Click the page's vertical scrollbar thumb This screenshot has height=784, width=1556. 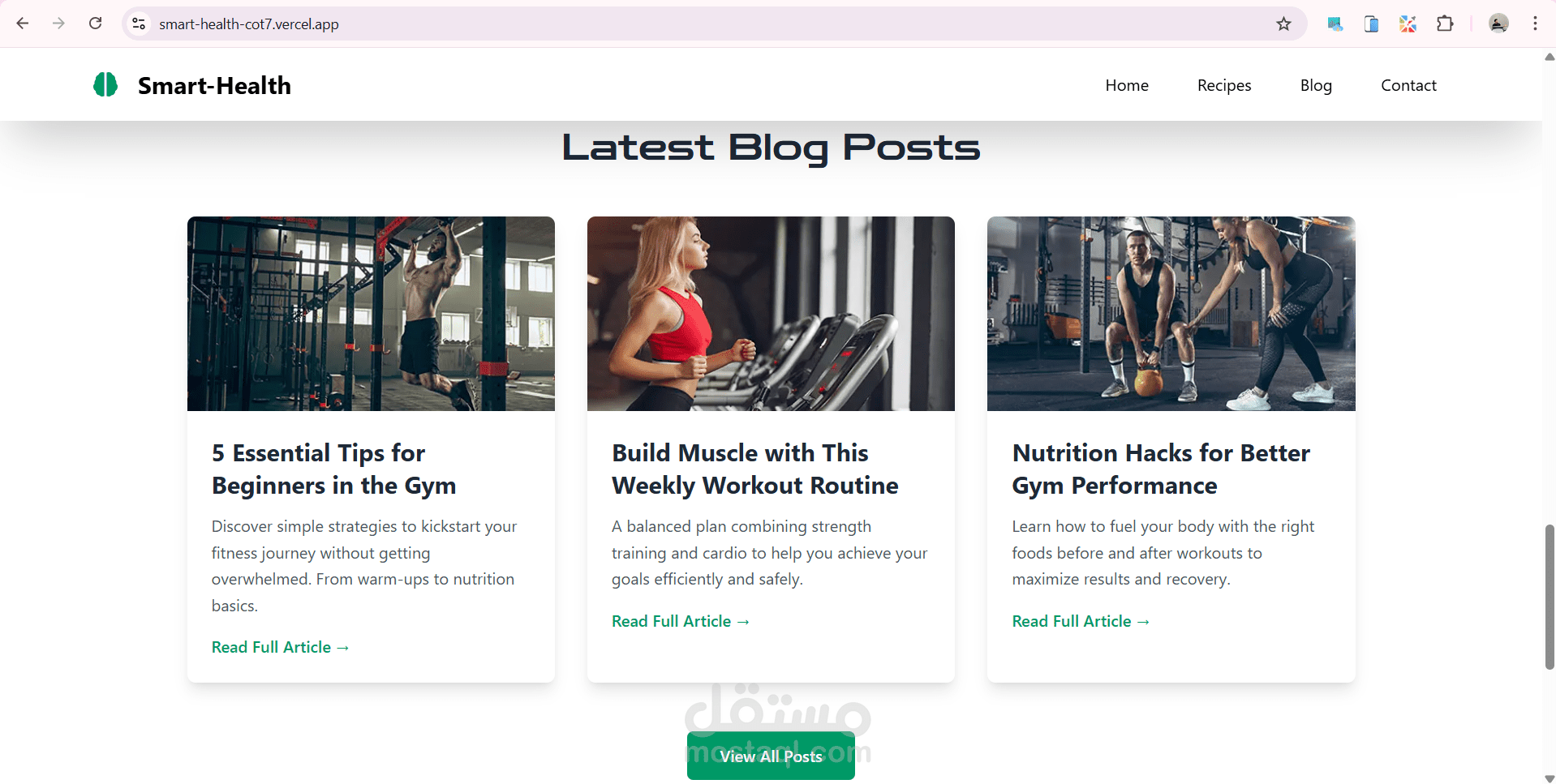[x=1550, y=597]
